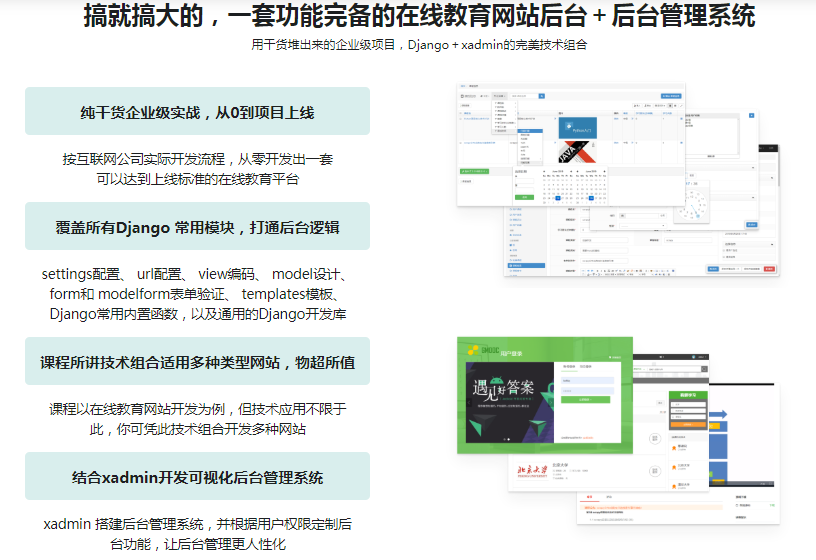Click the green button under the date range filter
Viewport: 816px width, 560px height.
(x=524, y=197)
